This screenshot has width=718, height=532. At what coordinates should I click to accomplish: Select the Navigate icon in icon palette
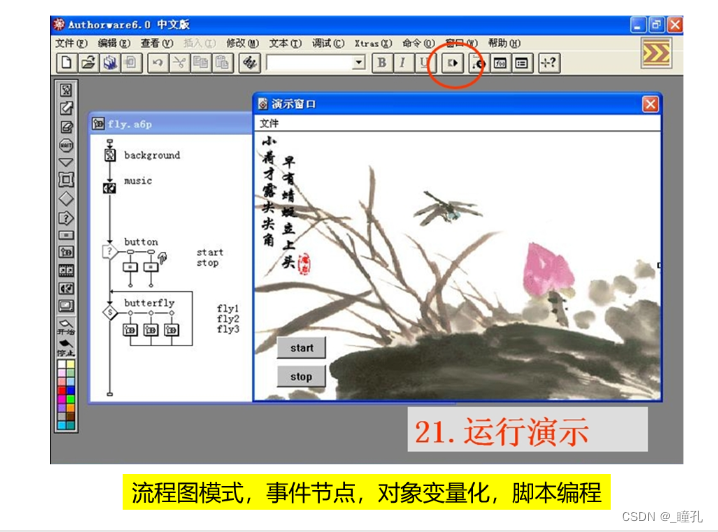tap(66, 163)
